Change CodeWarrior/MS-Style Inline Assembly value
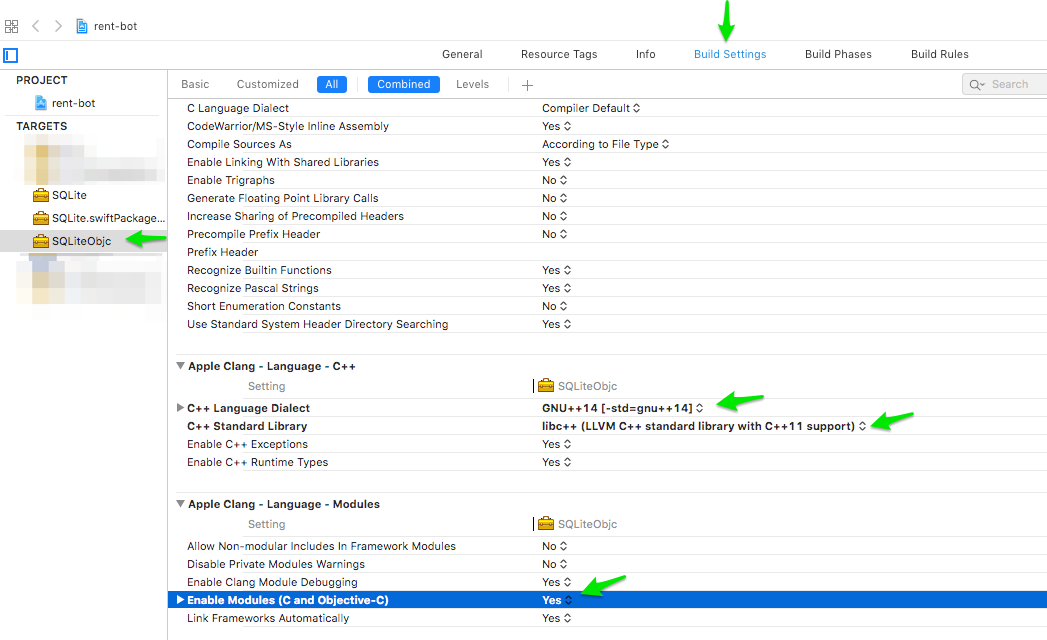 pyautogui.click(x=556, y=126)
